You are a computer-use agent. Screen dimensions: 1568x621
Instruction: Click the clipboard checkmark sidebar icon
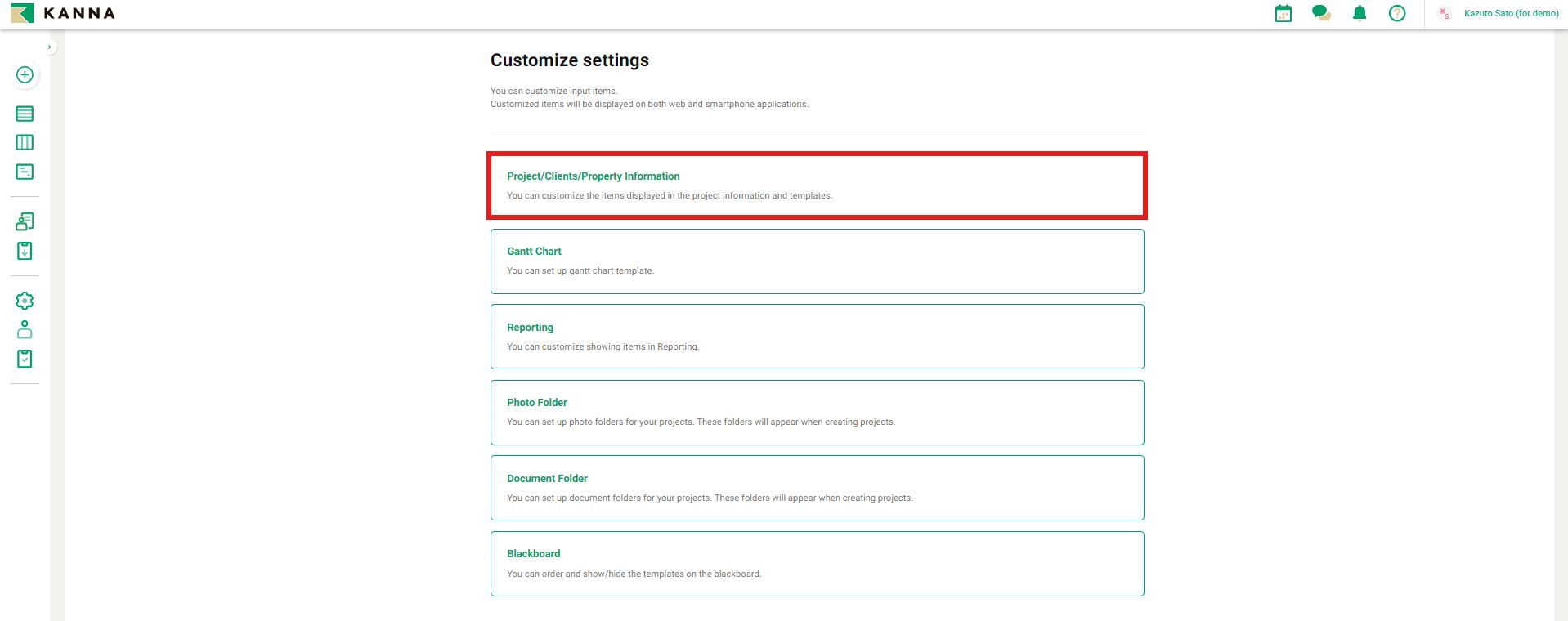(25, 359)
